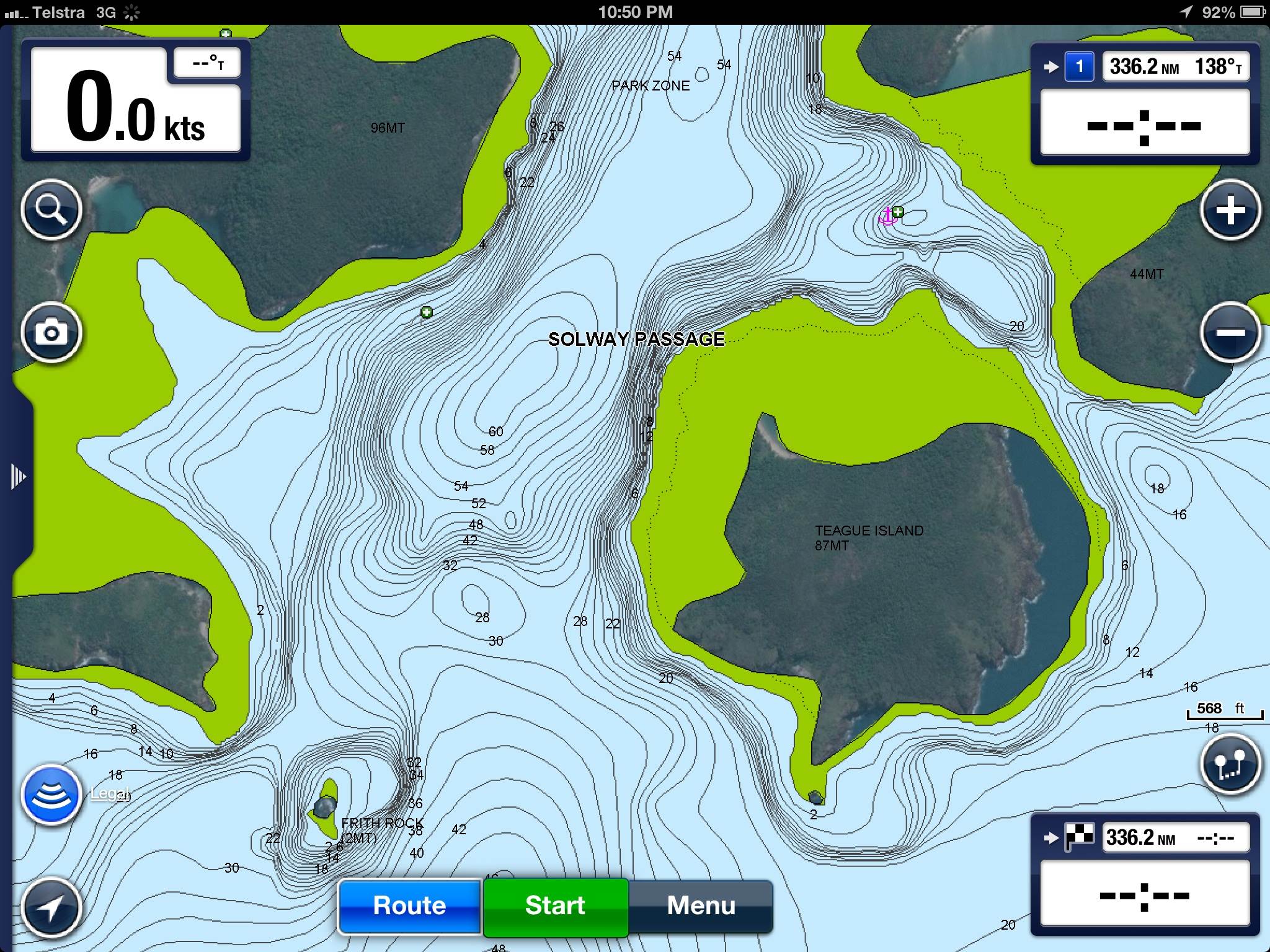Viewport: 1270px width, 952px height.
Task: Click the Legal link
Action: (x=109, y=793)
